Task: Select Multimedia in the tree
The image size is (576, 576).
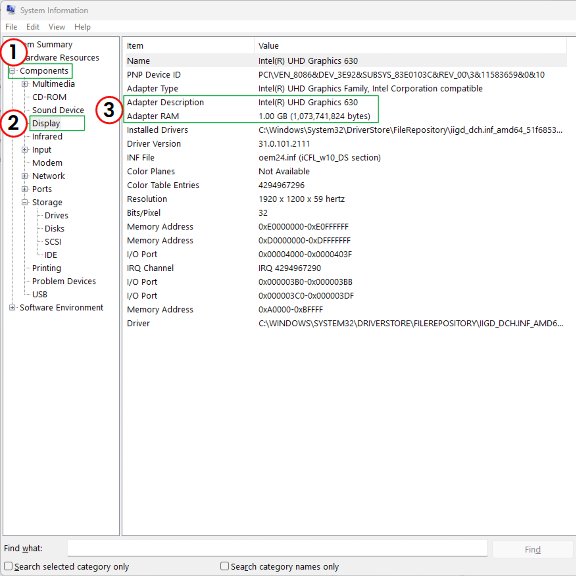Action: tap(53, 84)
